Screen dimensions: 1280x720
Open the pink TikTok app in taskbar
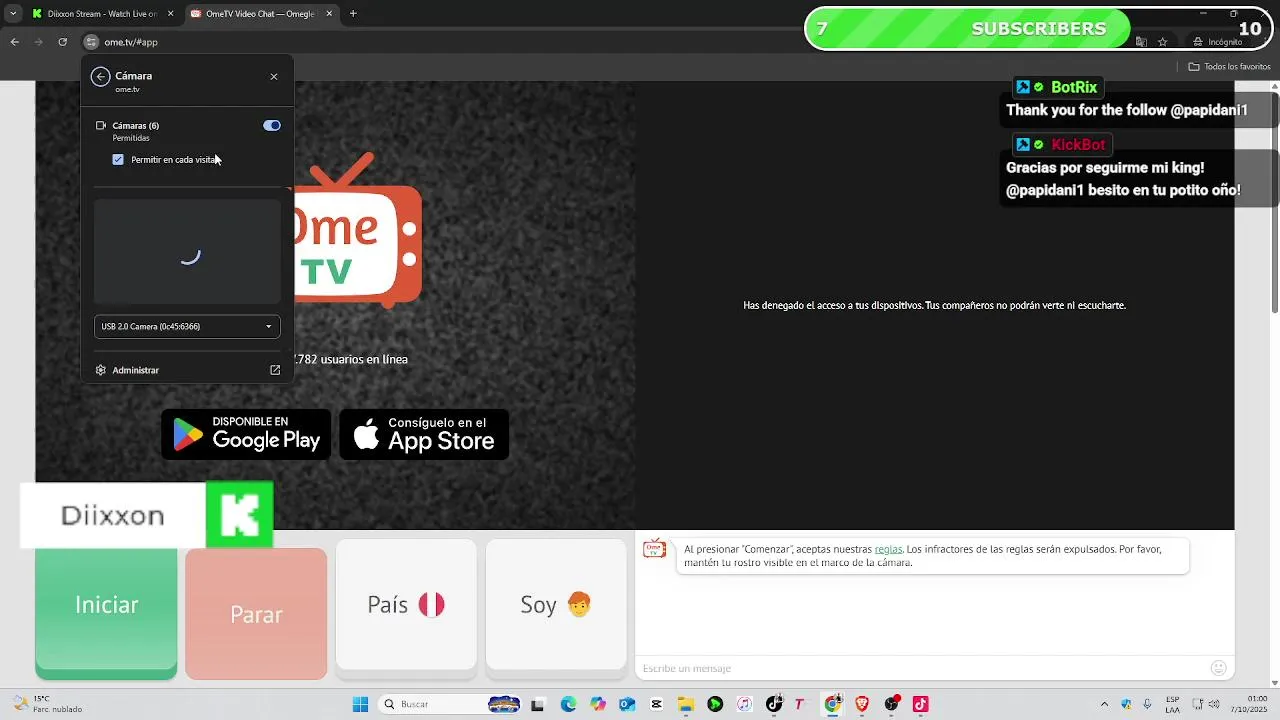[921, 705]
